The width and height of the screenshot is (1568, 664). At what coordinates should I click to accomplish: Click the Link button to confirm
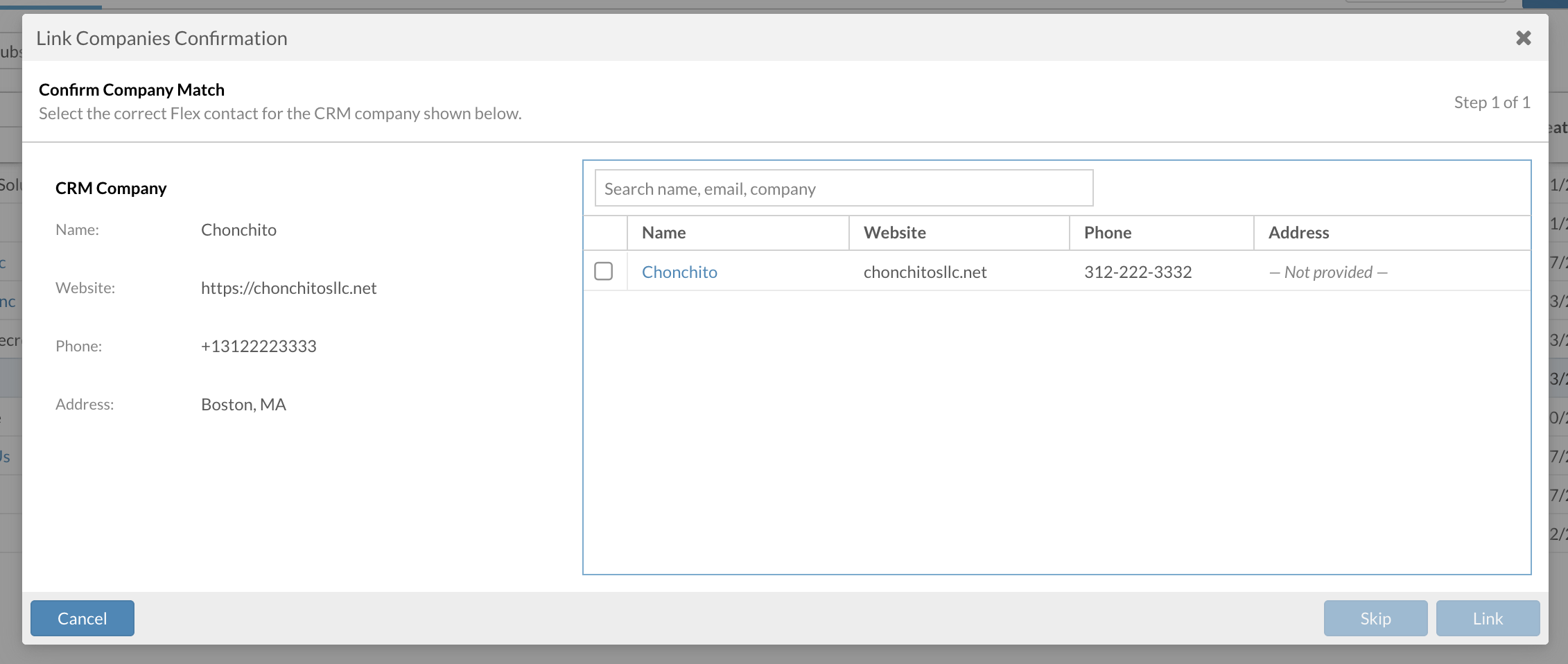[x=1488, y=618]
